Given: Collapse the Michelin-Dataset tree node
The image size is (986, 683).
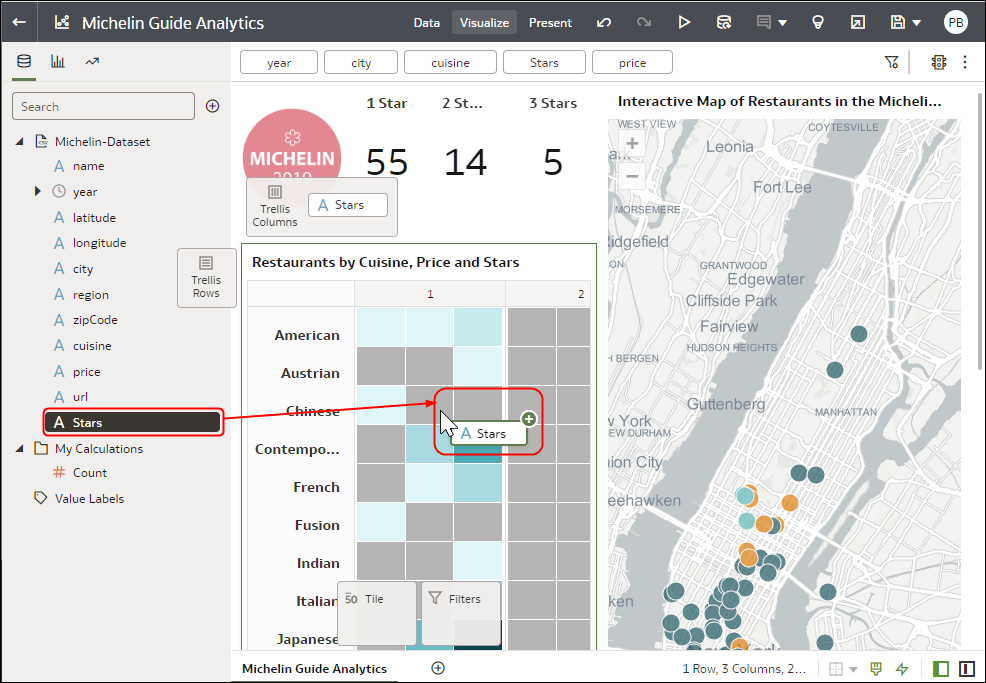Looking at the screenshot, I should pos(19,142).
